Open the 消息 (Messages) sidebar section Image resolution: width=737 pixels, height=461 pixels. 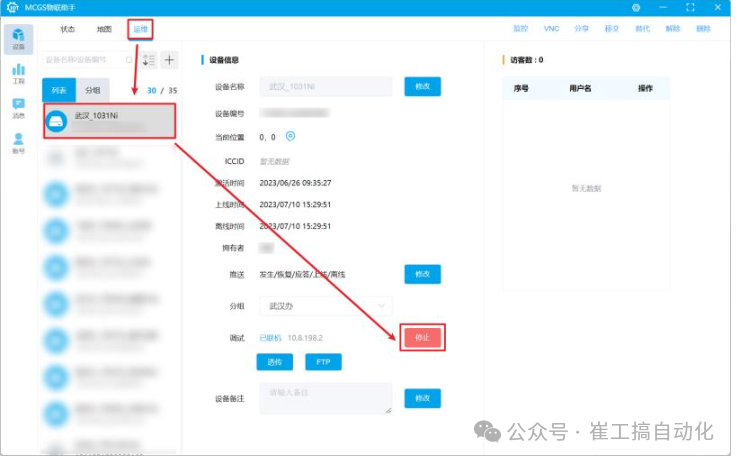tap(18, 109)
